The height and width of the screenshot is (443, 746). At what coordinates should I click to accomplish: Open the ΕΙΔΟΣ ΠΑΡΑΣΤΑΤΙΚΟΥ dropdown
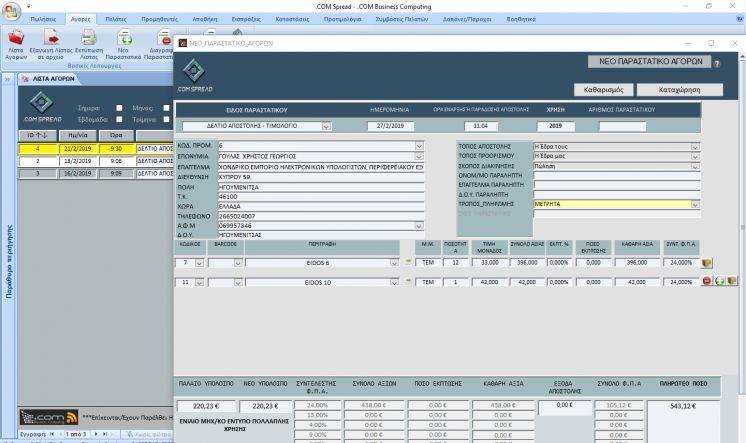pos(326,126)
